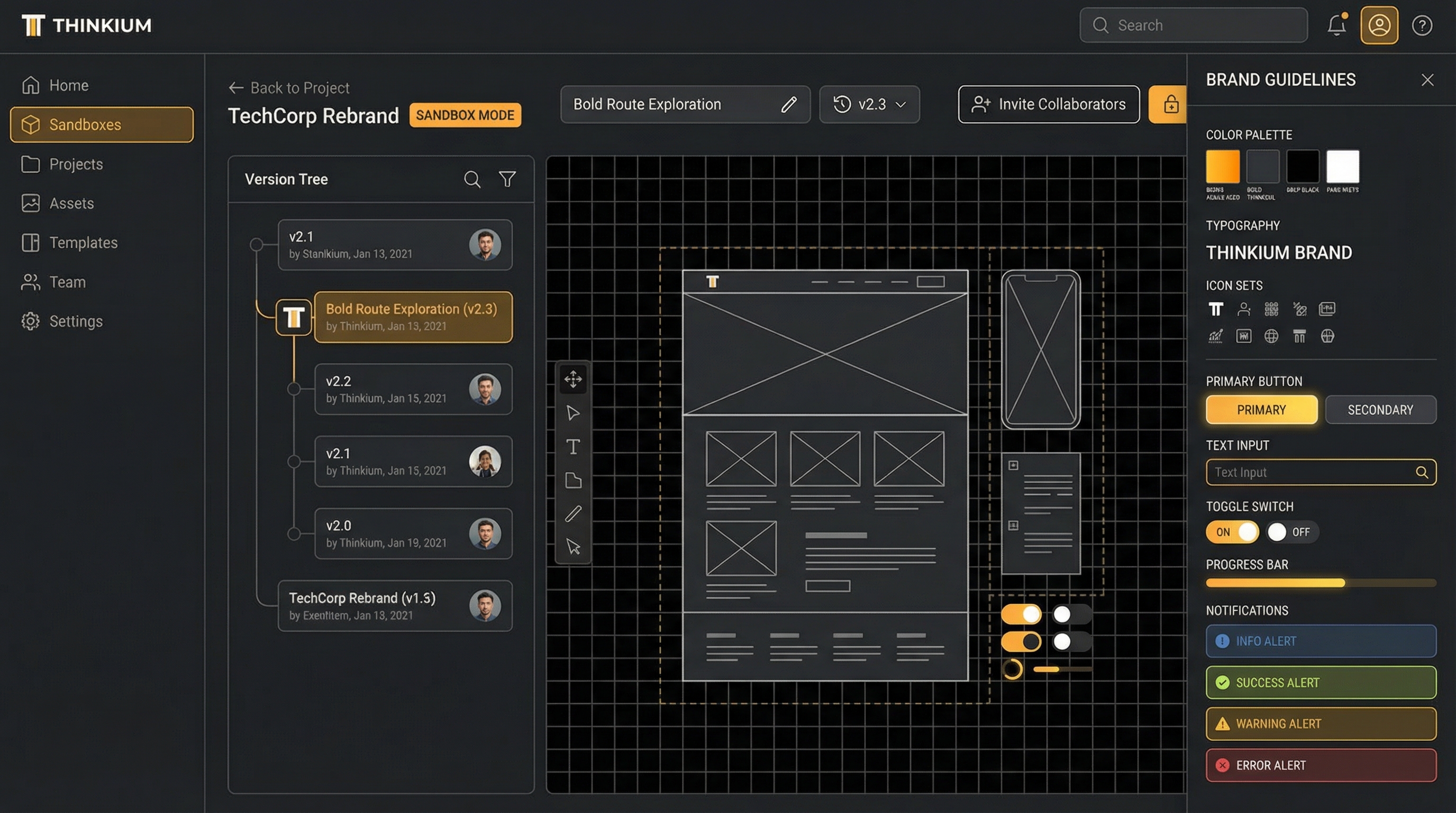The image size is (1456, 813).
Task: Select the Pen tool in the canvas toolbar
Action: (x=573, y=513)
